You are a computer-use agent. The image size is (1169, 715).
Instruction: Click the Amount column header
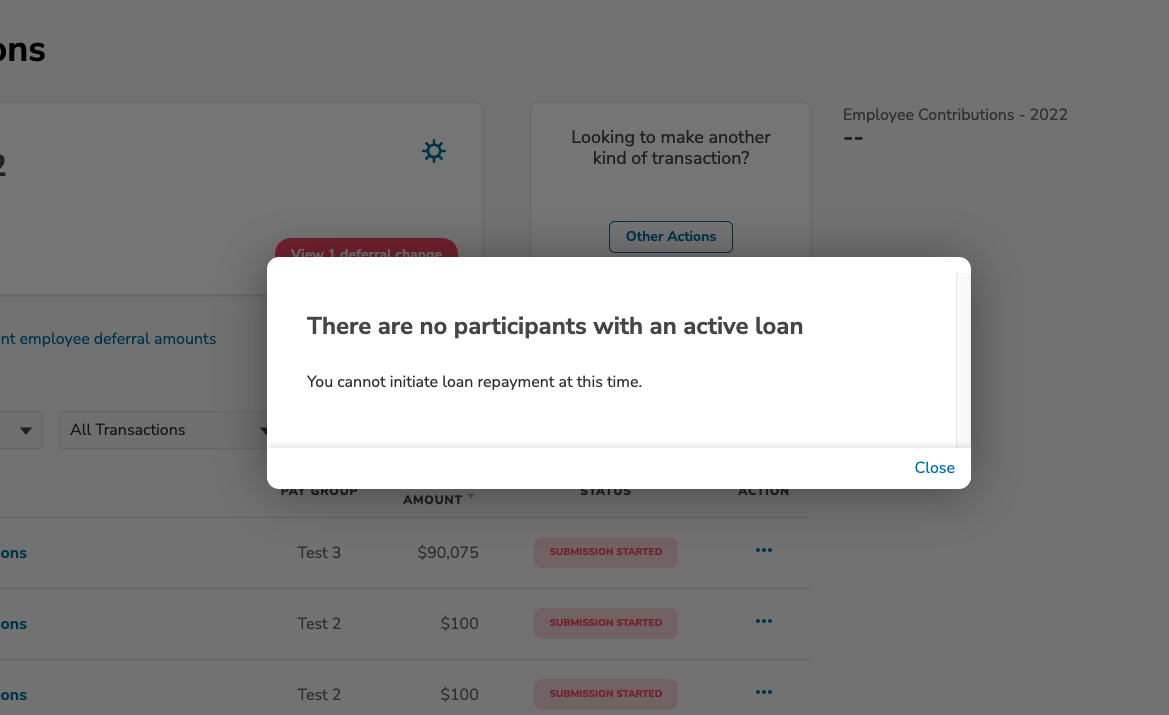[x=432, y=500]
